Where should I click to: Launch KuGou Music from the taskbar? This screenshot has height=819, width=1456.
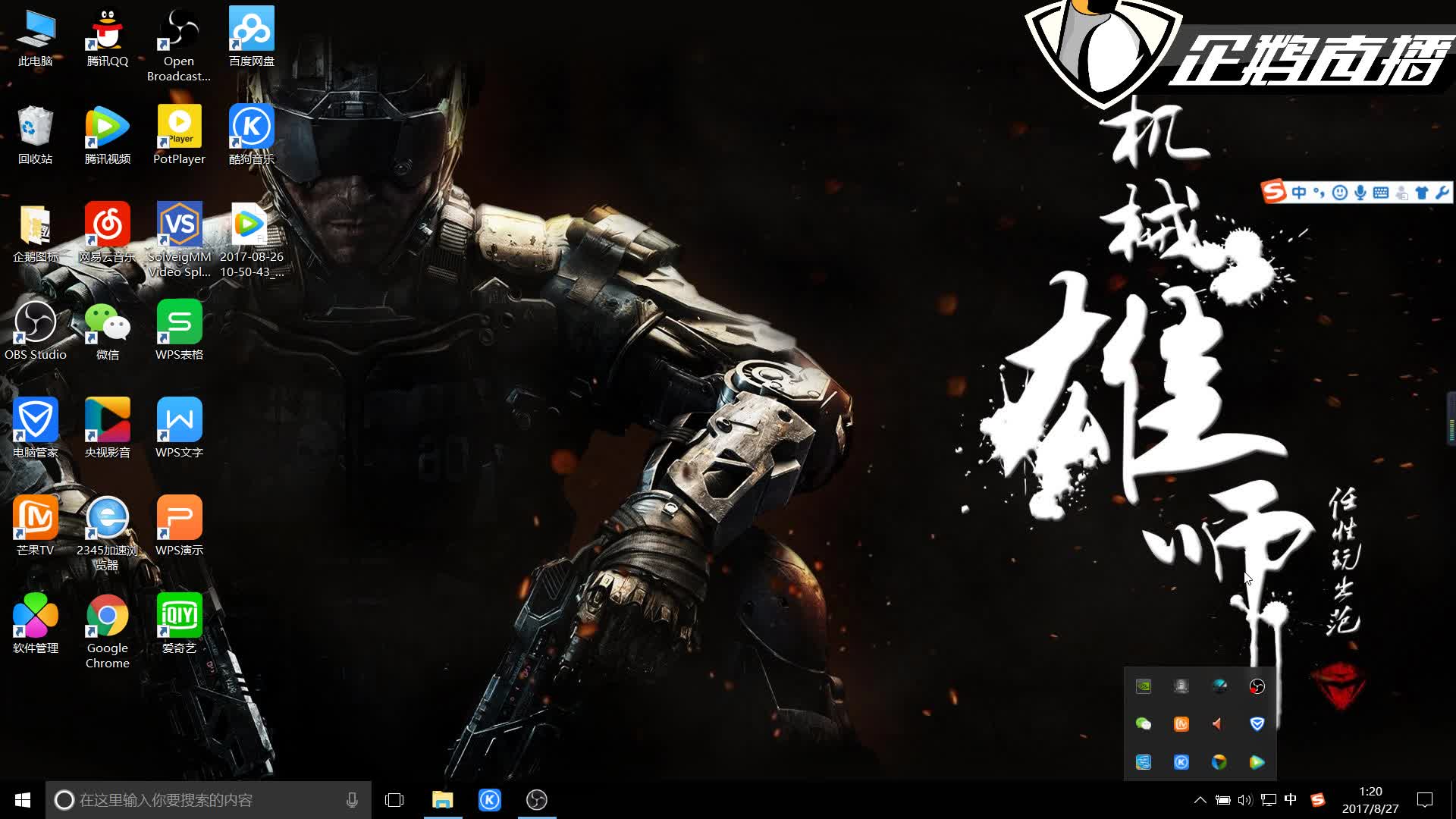[x=490, y=800]
